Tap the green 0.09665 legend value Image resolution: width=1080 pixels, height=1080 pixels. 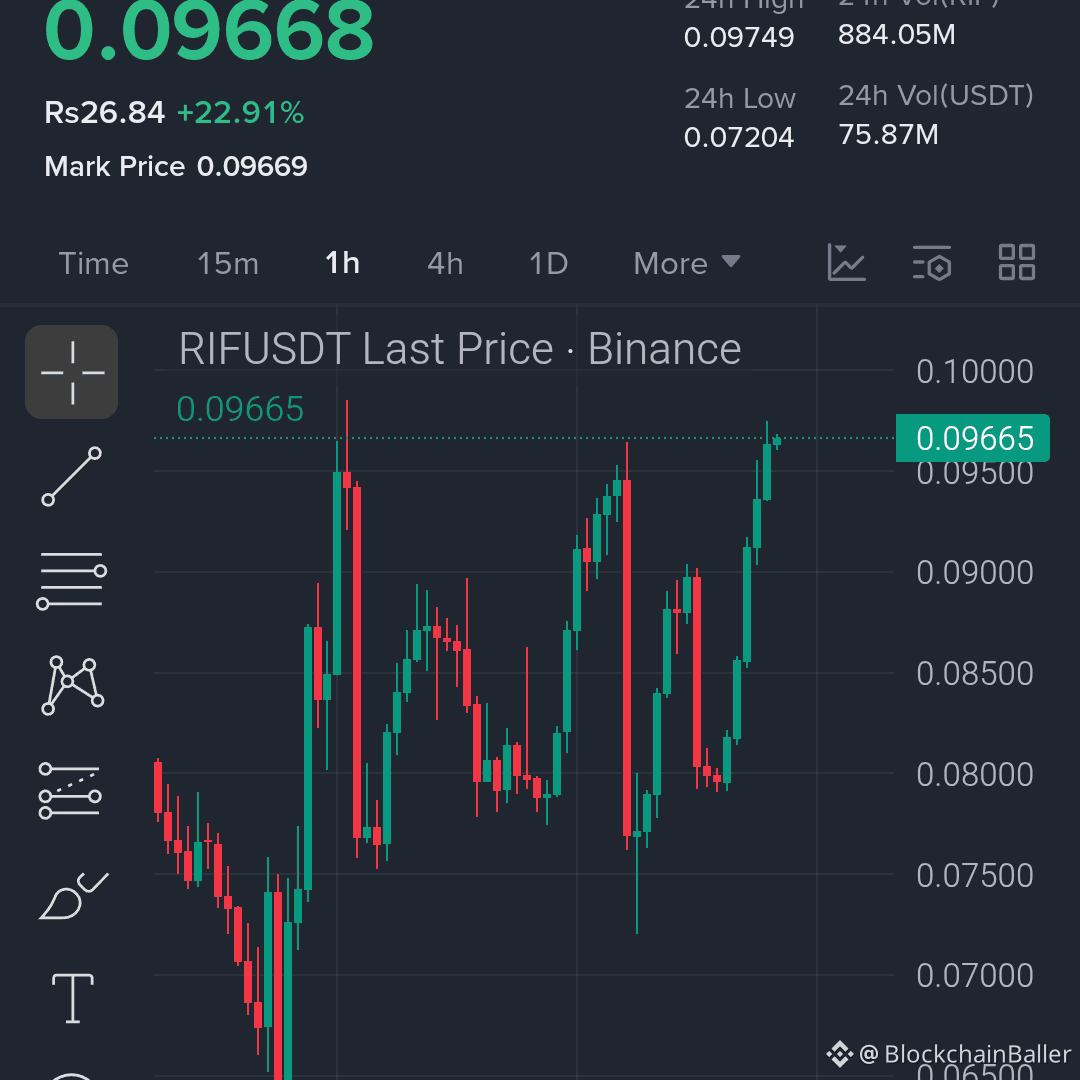pyautogui.click(x=240, y=409)
